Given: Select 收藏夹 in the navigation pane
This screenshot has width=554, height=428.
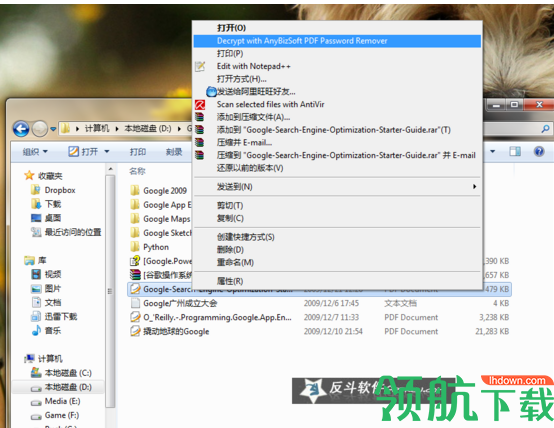Looking at the screenshot, I should [x=43, y=176].
